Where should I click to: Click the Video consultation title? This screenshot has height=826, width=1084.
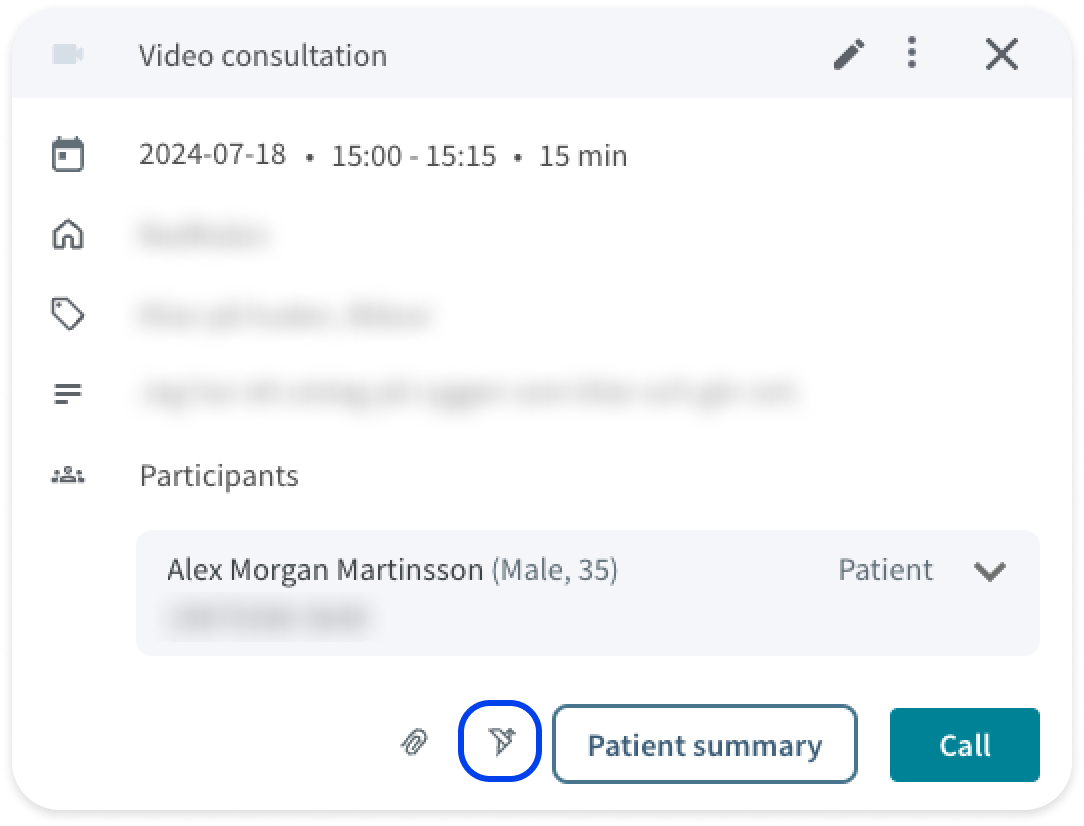pos(263,55)
